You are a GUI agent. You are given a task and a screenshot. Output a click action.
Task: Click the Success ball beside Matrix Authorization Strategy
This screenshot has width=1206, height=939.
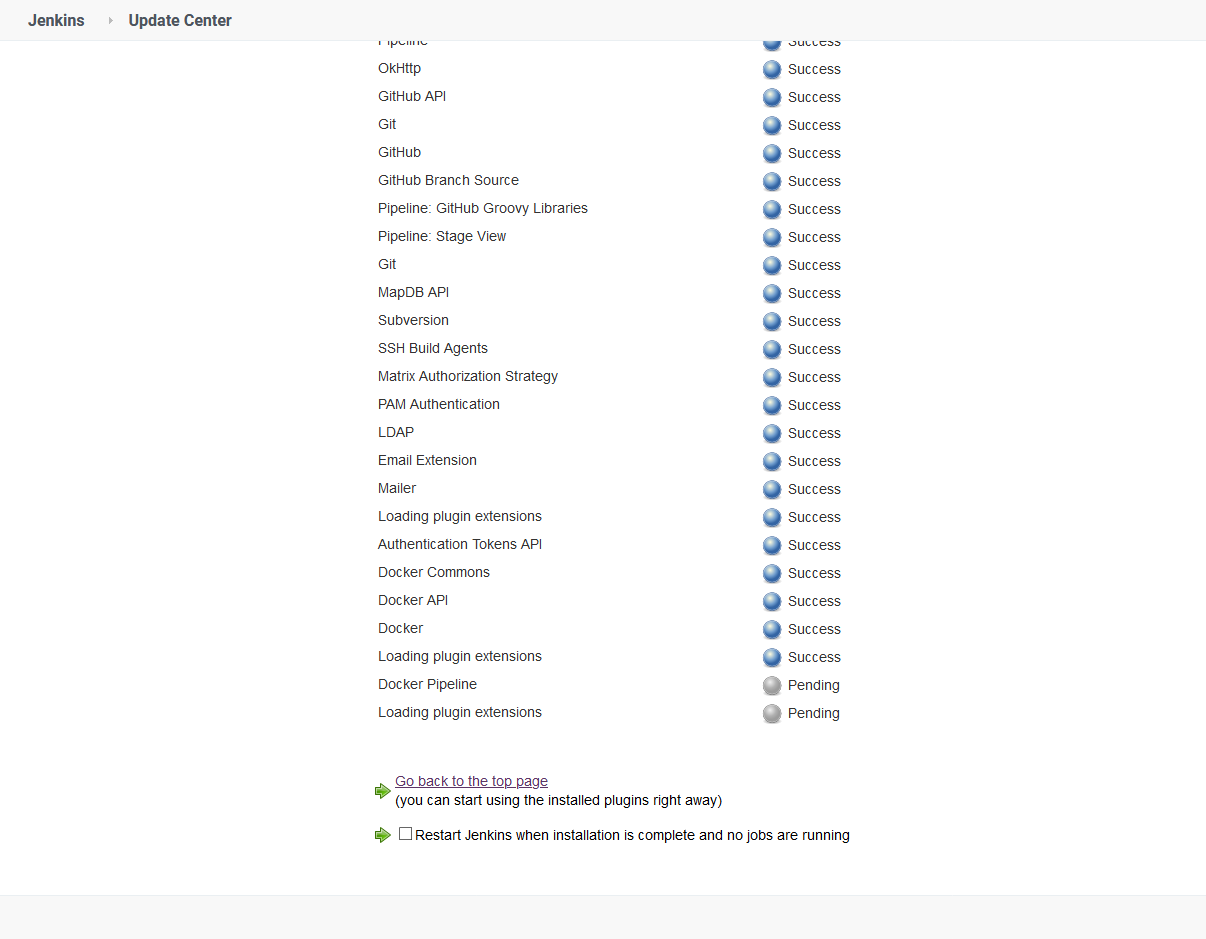click(771, 377)
